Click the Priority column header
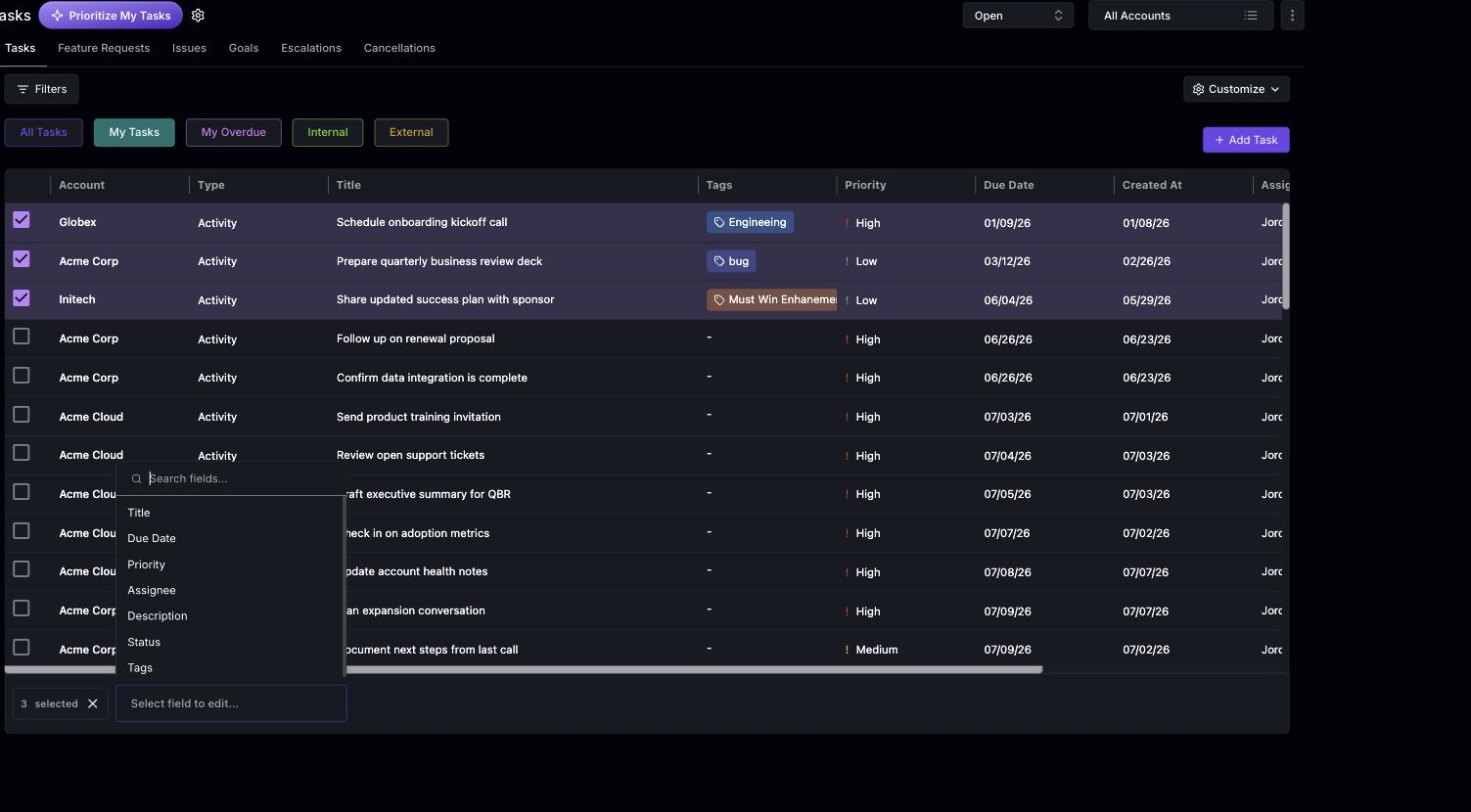The width and height of the screenshot is (1471, 812). point(865,185)
